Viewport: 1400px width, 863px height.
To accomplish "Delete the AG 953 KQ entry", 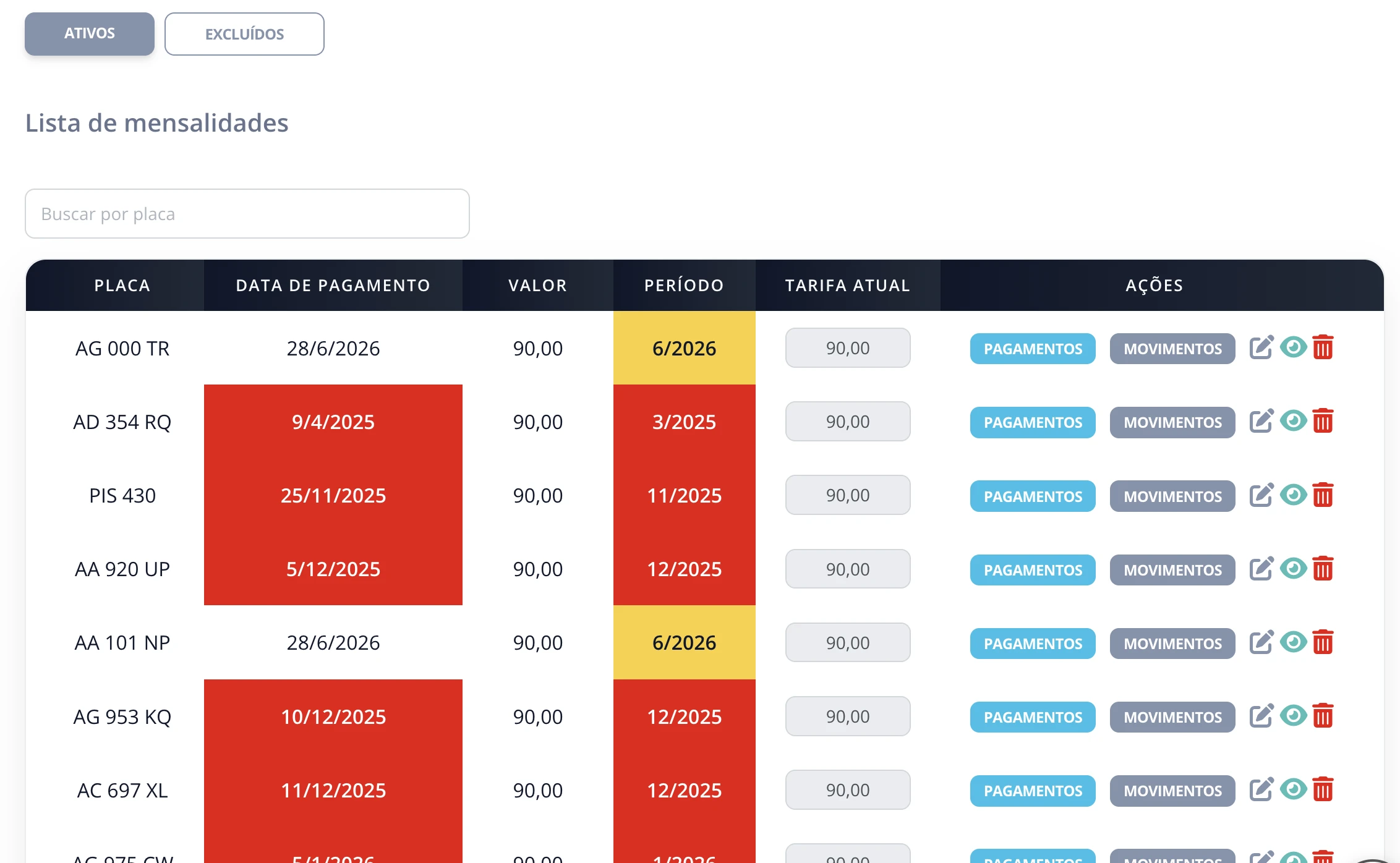I will [1323, 715].
